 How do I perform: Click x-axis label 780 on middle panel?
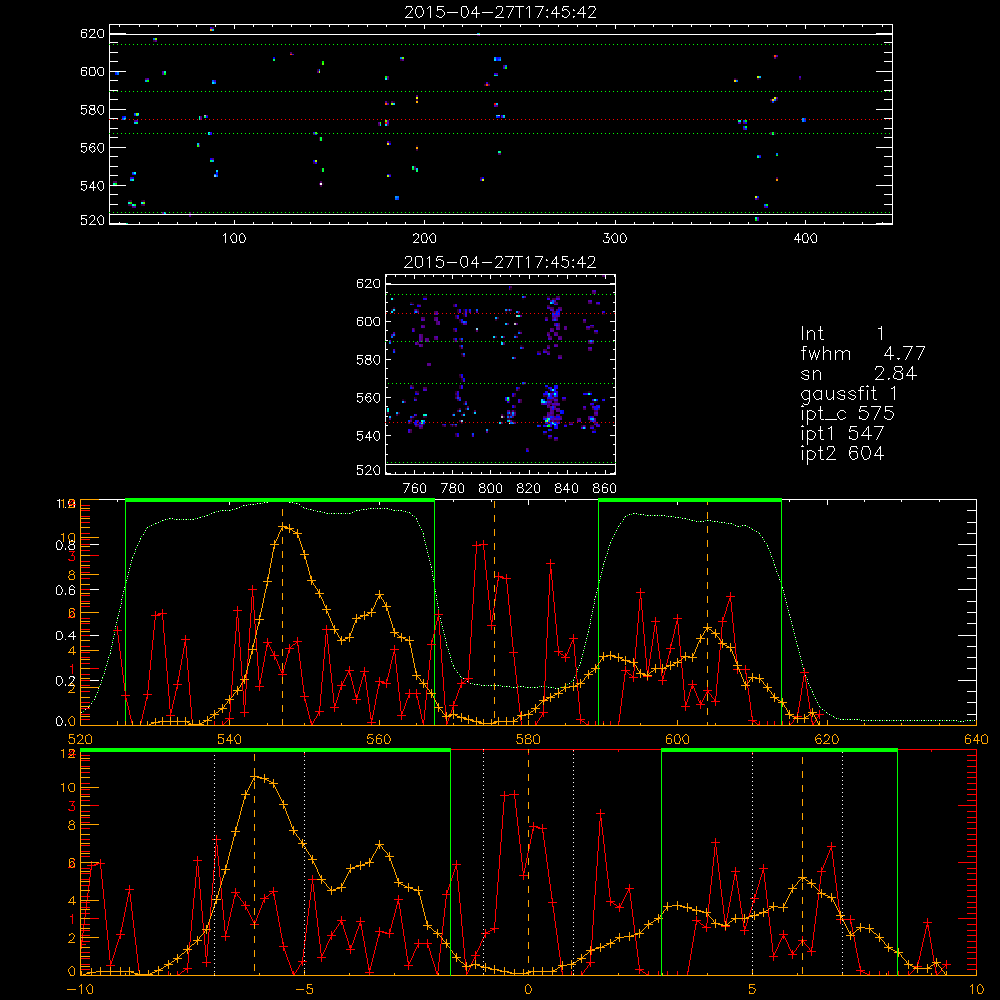point(453,489)
